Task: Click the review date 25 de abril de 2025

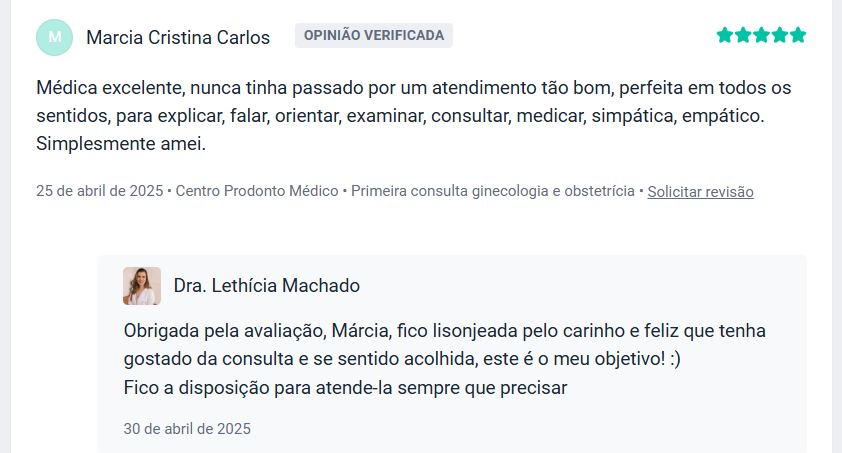Action: [x=99, y=191]
